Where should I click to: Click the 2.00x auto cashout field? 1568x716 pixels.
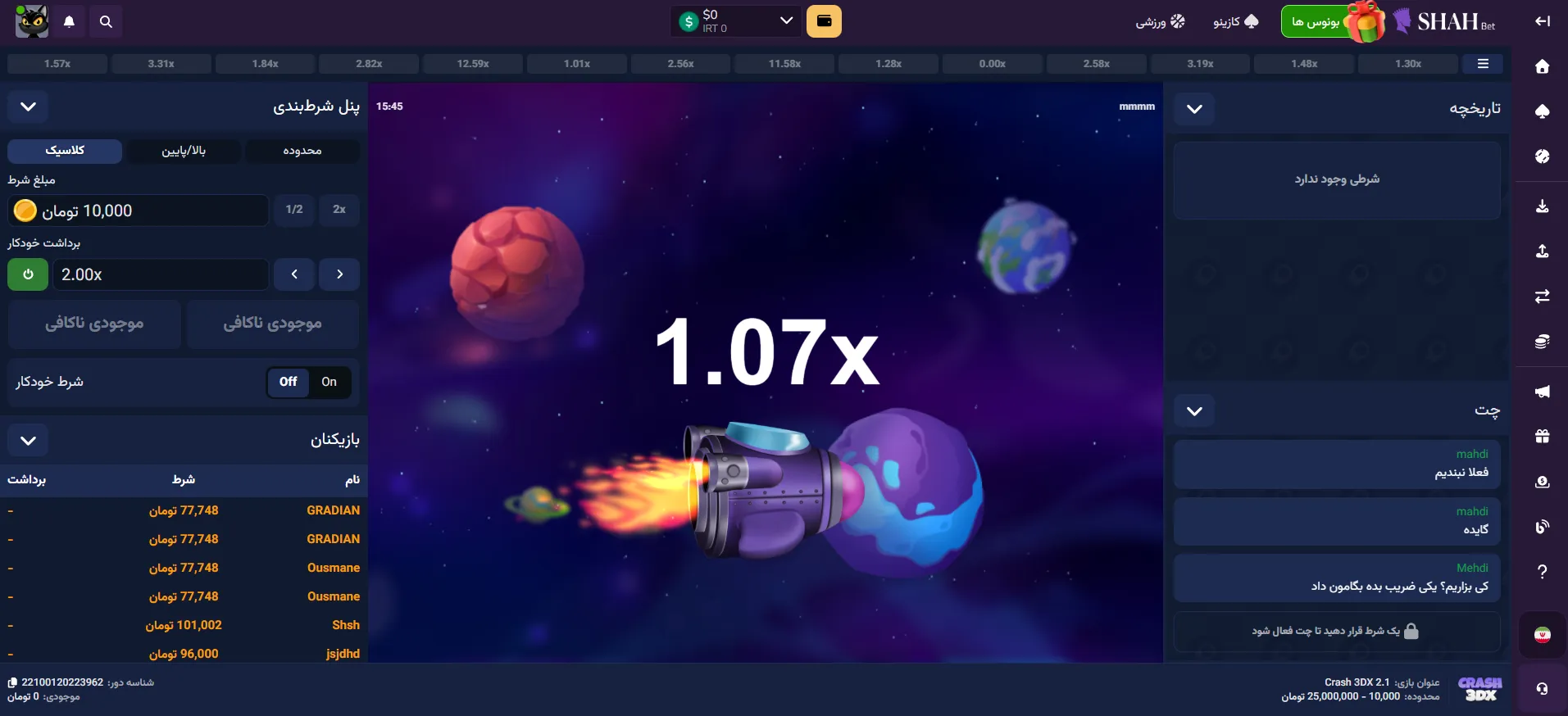161,274
